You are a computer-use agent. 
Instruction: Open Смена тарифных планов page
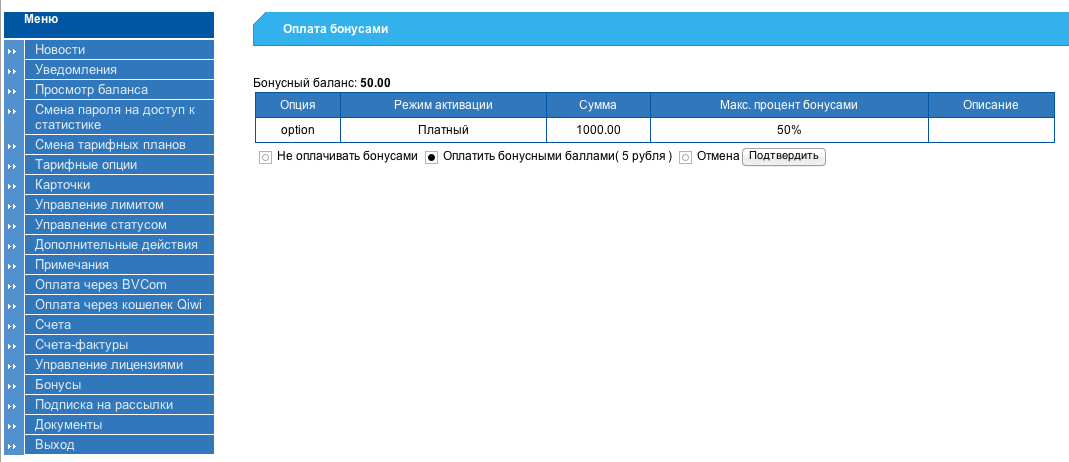point(110,145)
